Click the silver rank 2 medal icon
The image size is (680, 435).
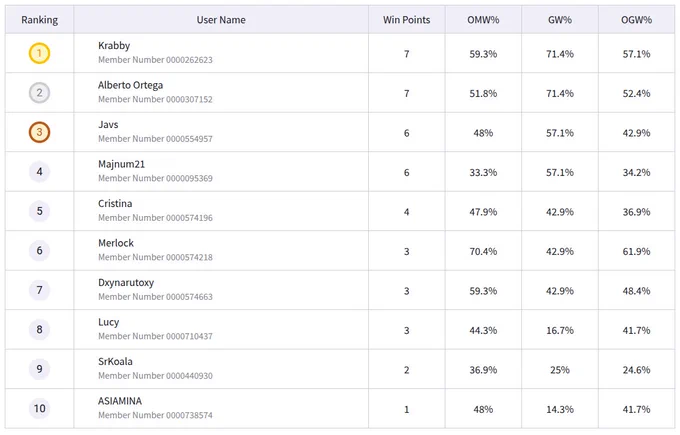click(39, 93)
